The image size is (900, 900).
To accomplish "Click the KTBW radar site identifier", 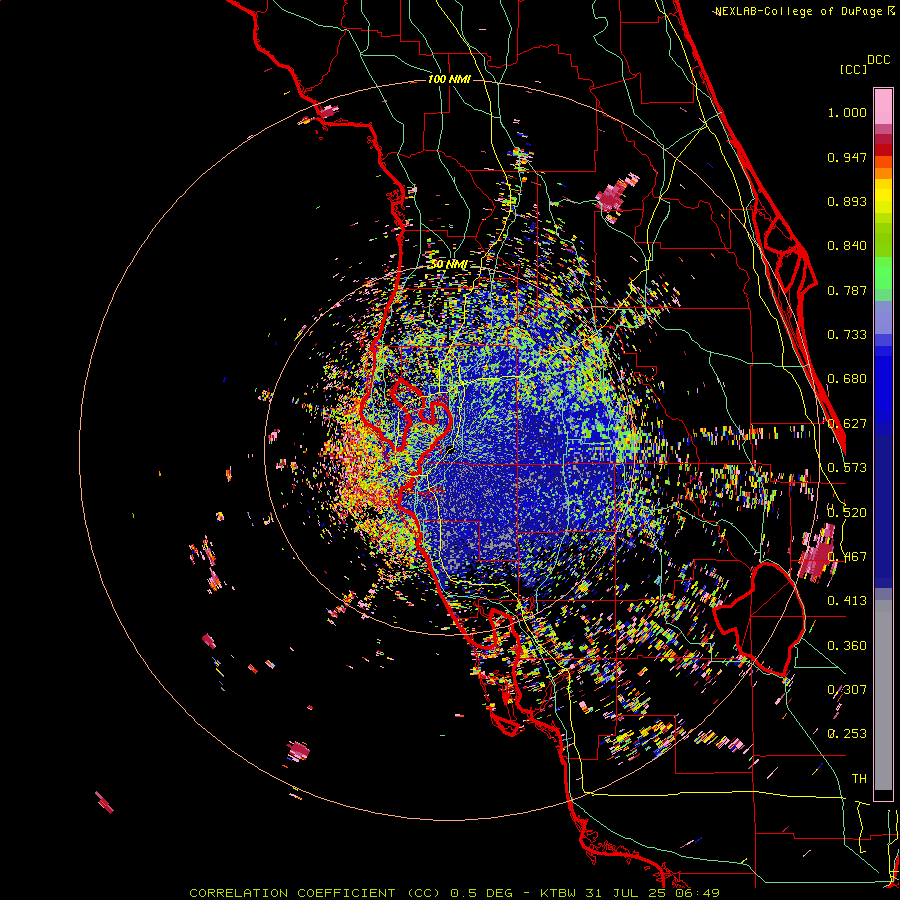I will pos(557,893).
